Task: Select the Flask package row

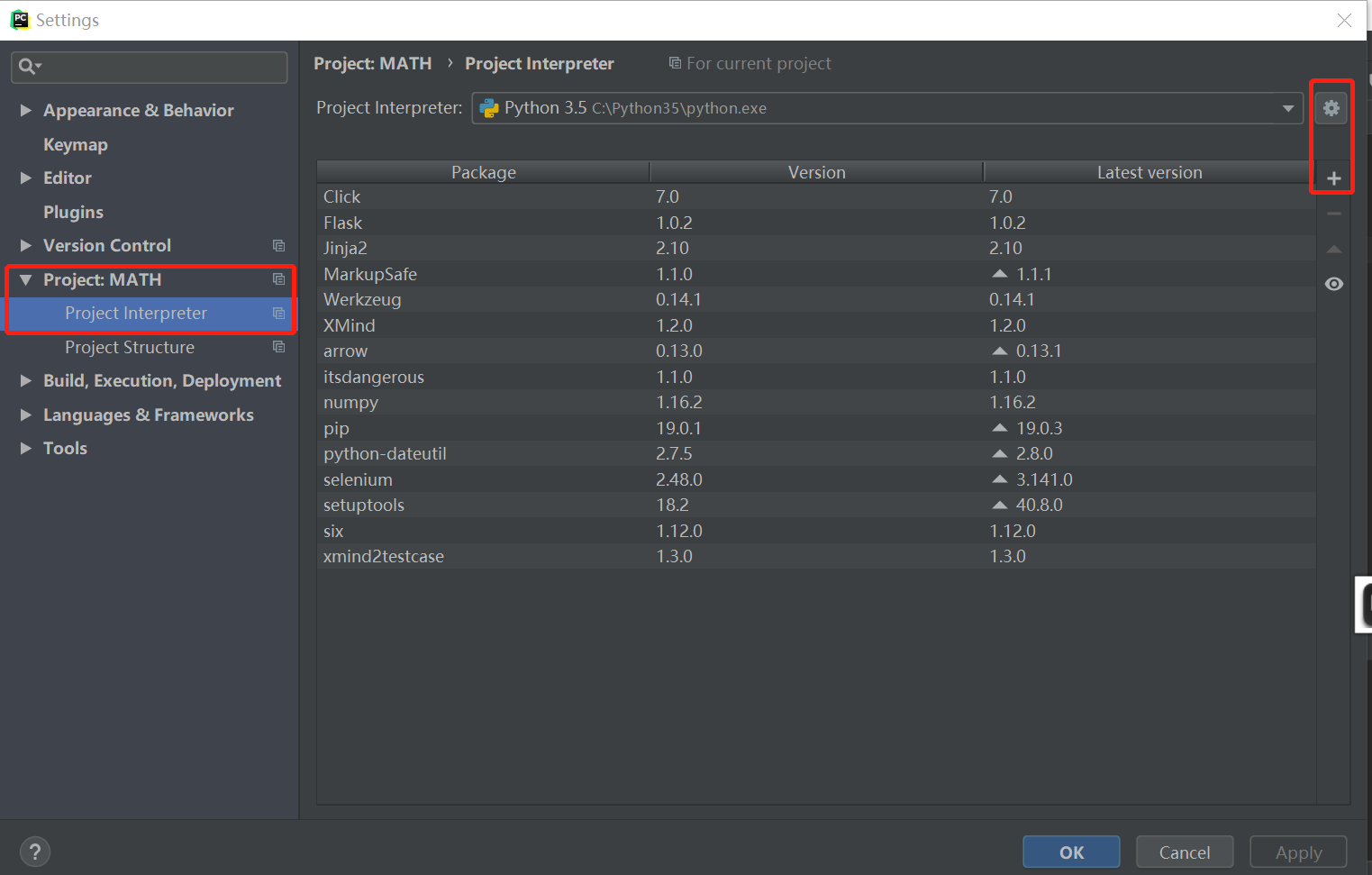Action: (816, 223)
